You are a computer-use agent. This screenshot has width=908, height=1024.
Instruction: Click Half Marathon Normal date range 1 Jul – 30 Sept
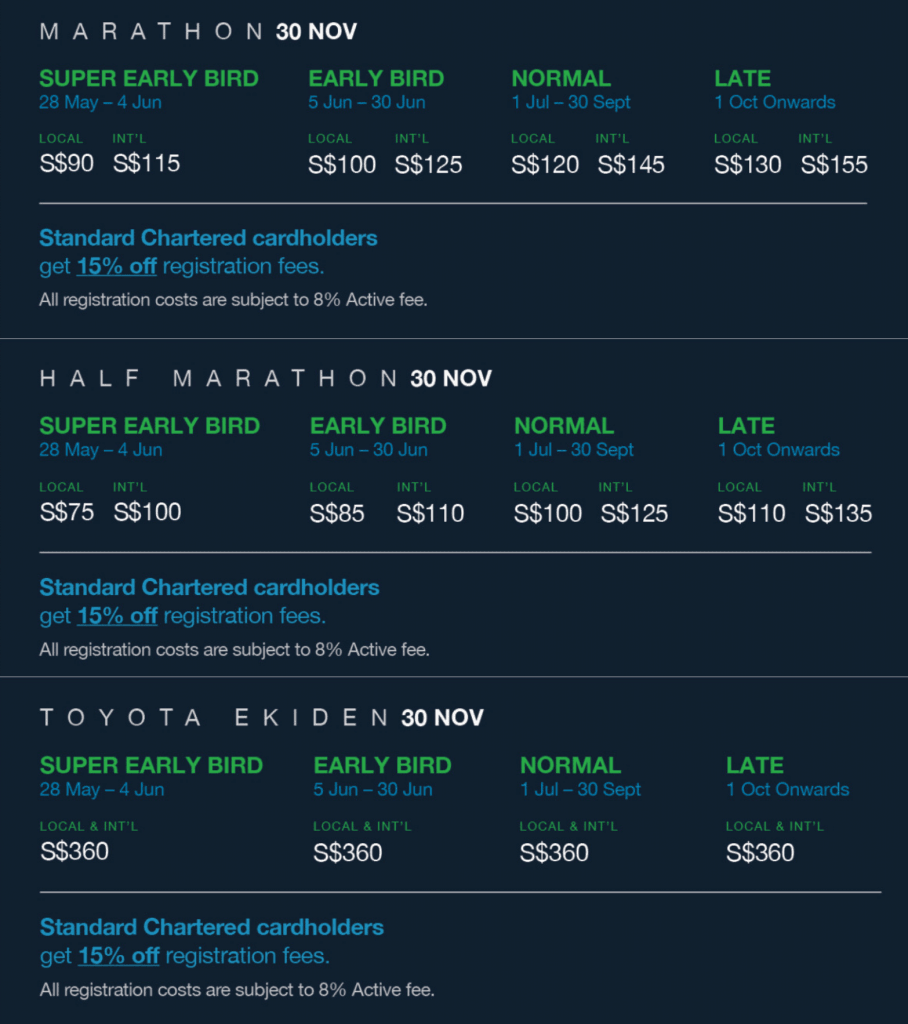[x=574, y=450]
